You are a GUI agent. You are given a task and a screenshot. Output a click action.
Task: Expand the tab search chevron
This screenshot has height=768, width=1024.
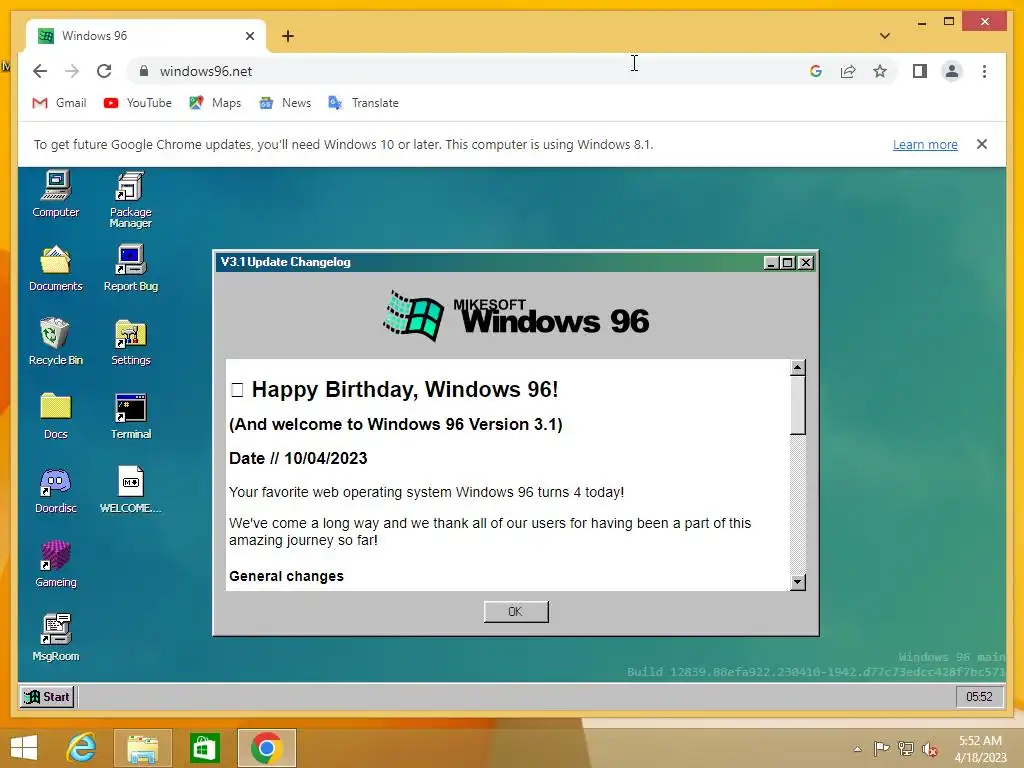(x=885, y=36)
